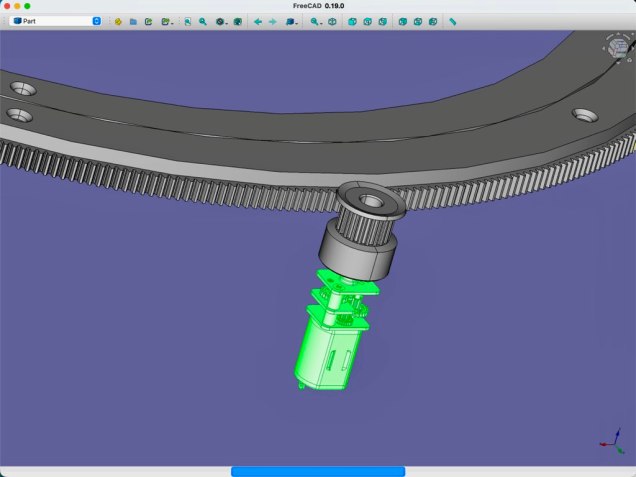Viewport: 636px width, 477px height.
Task: Click the blue progress bar at bottom
Action: point(318,471)
